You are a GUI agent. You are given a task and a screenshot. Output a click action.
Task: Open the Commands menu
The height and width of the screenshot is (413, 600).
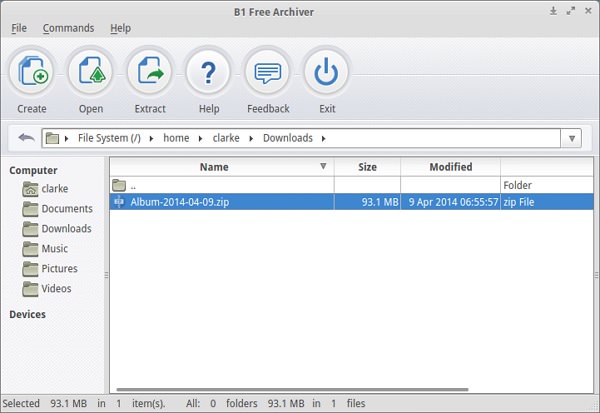[x=68, y=28]
